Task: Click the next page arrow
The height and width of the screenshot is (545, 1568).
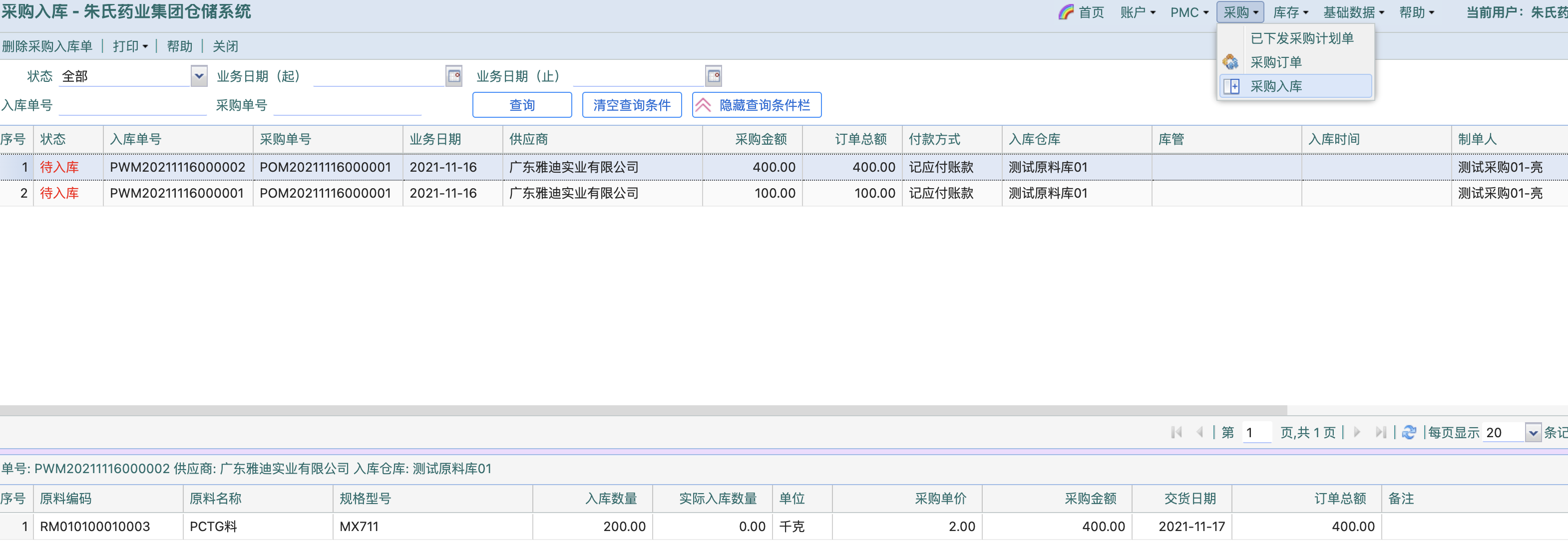Action: 1356,433
